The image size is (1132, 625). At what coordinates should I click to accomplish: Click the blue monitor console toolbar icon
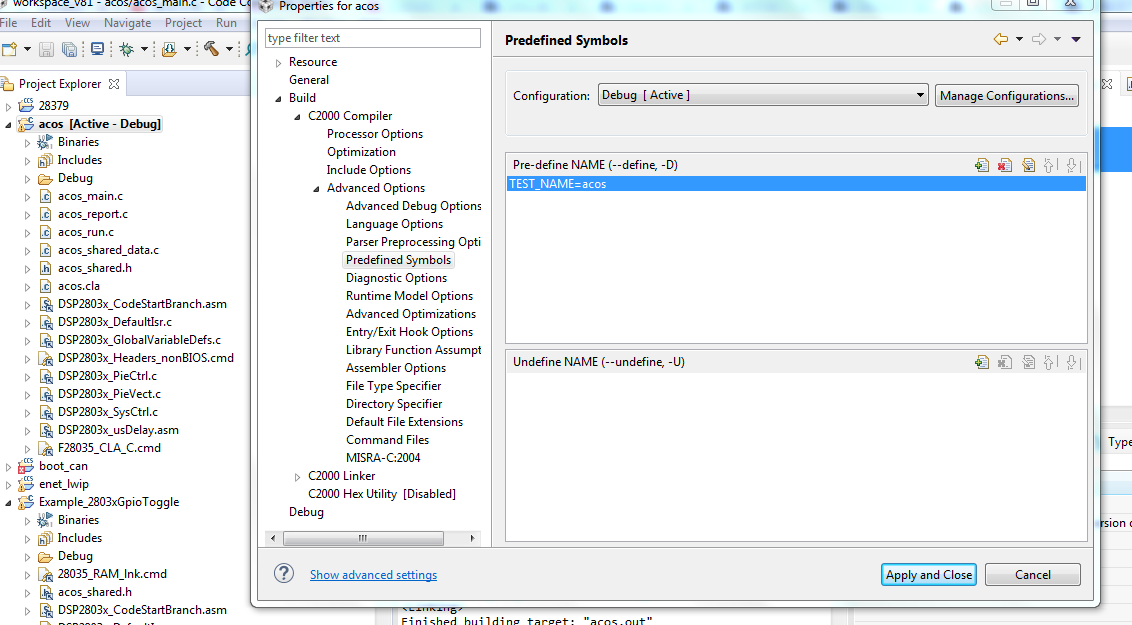pyautogui.click(x=97, y=49)
